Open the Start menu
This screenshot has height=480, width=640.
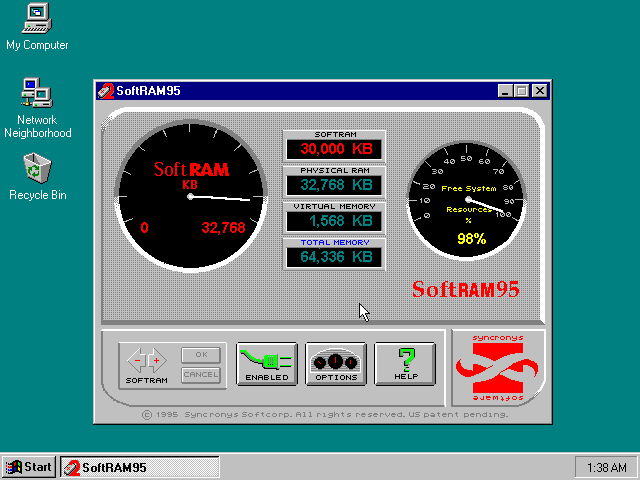click(29, 467)
